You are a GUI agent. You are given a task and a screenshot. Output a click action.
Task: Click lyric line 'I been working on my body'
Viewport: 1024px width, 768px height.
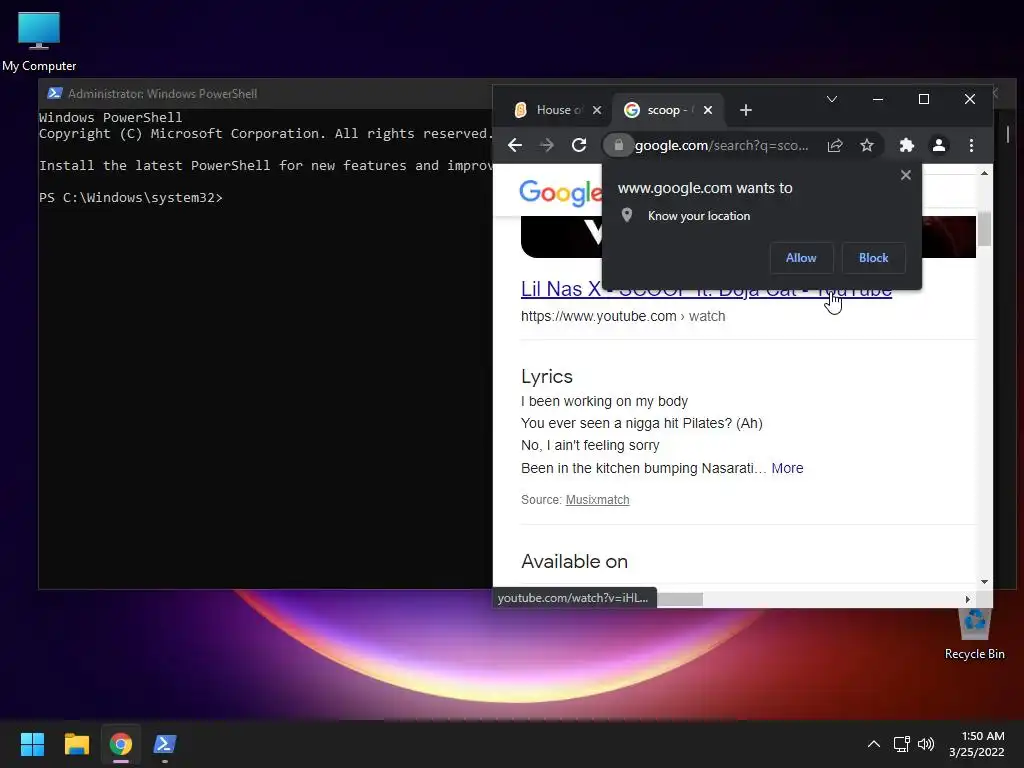coord(604,401)
